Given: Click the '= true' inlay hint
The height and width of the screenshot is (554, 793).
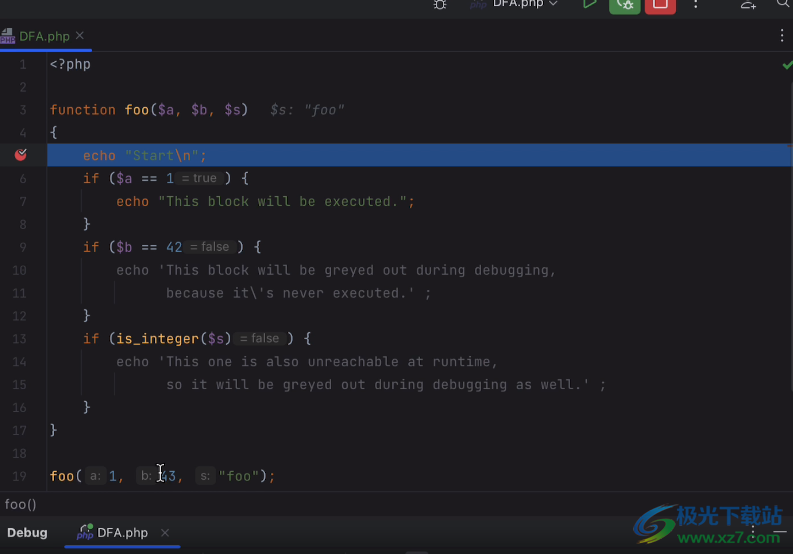Looking at the screenshot, I should coord(199,178).
